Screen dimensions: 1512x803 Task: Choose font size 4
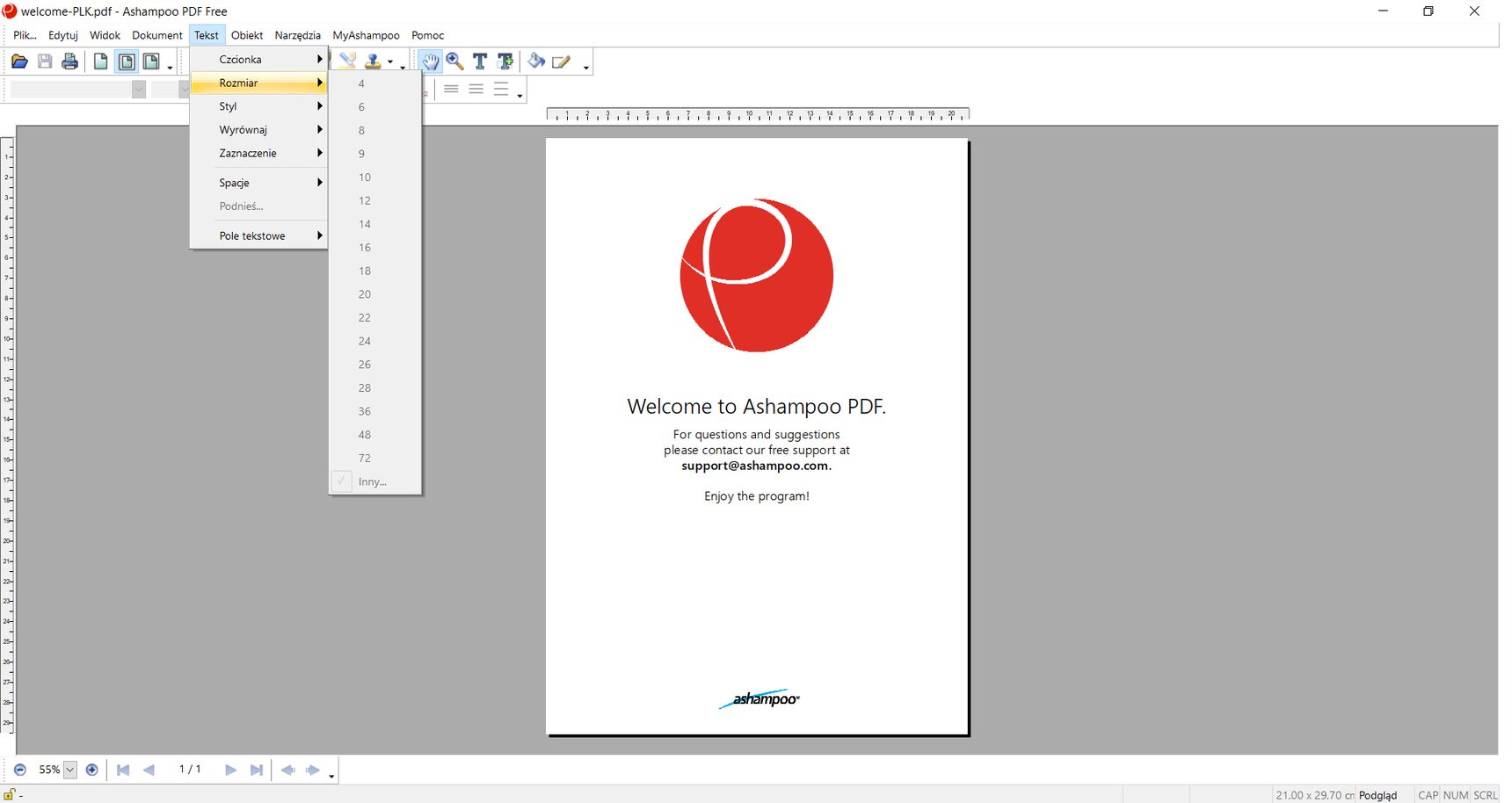(x=375, y=83)
